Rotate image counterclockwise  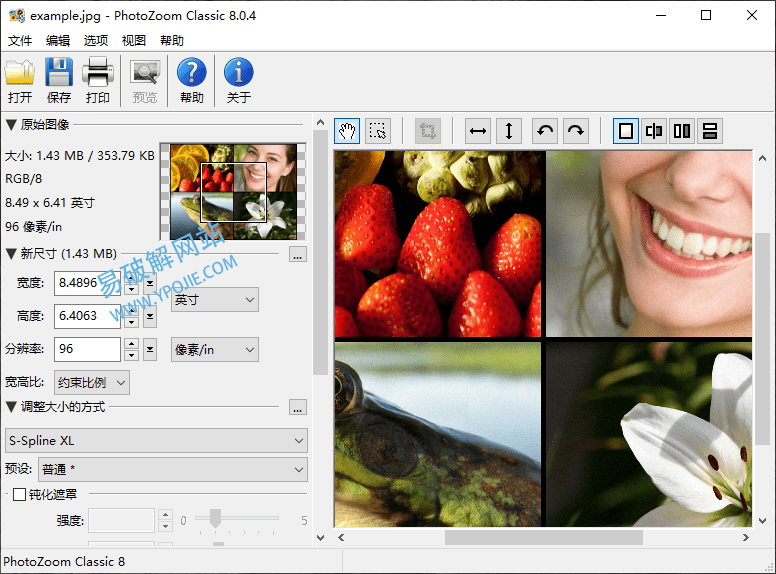545,131
